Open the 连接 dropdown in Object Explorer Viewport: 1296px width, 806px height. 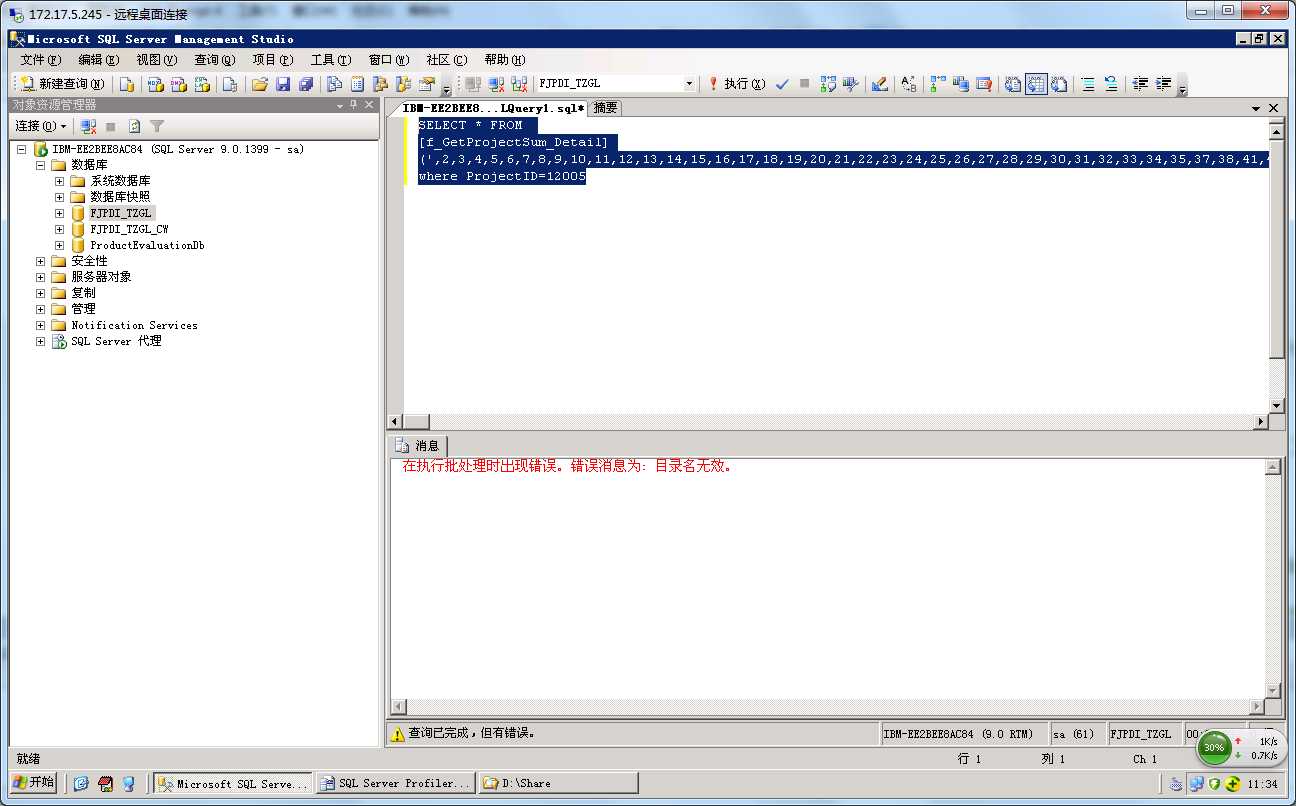point(40,126)
